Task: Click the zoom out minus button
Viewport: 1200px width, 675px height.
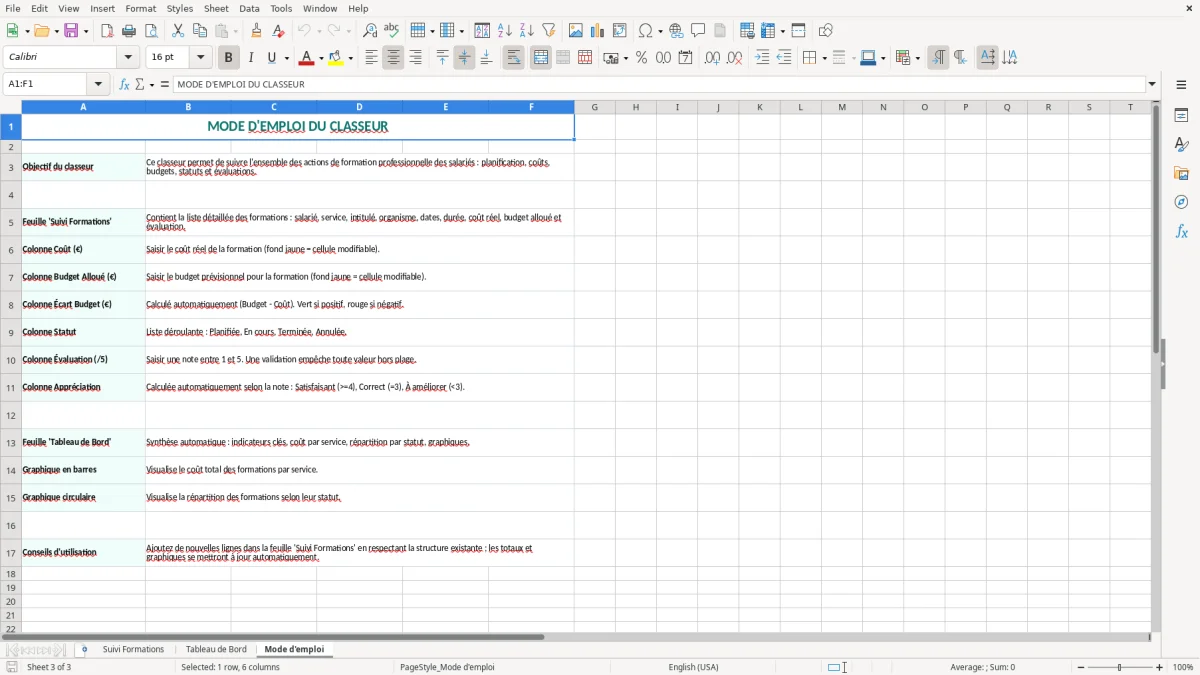Action: [1081, 667]
